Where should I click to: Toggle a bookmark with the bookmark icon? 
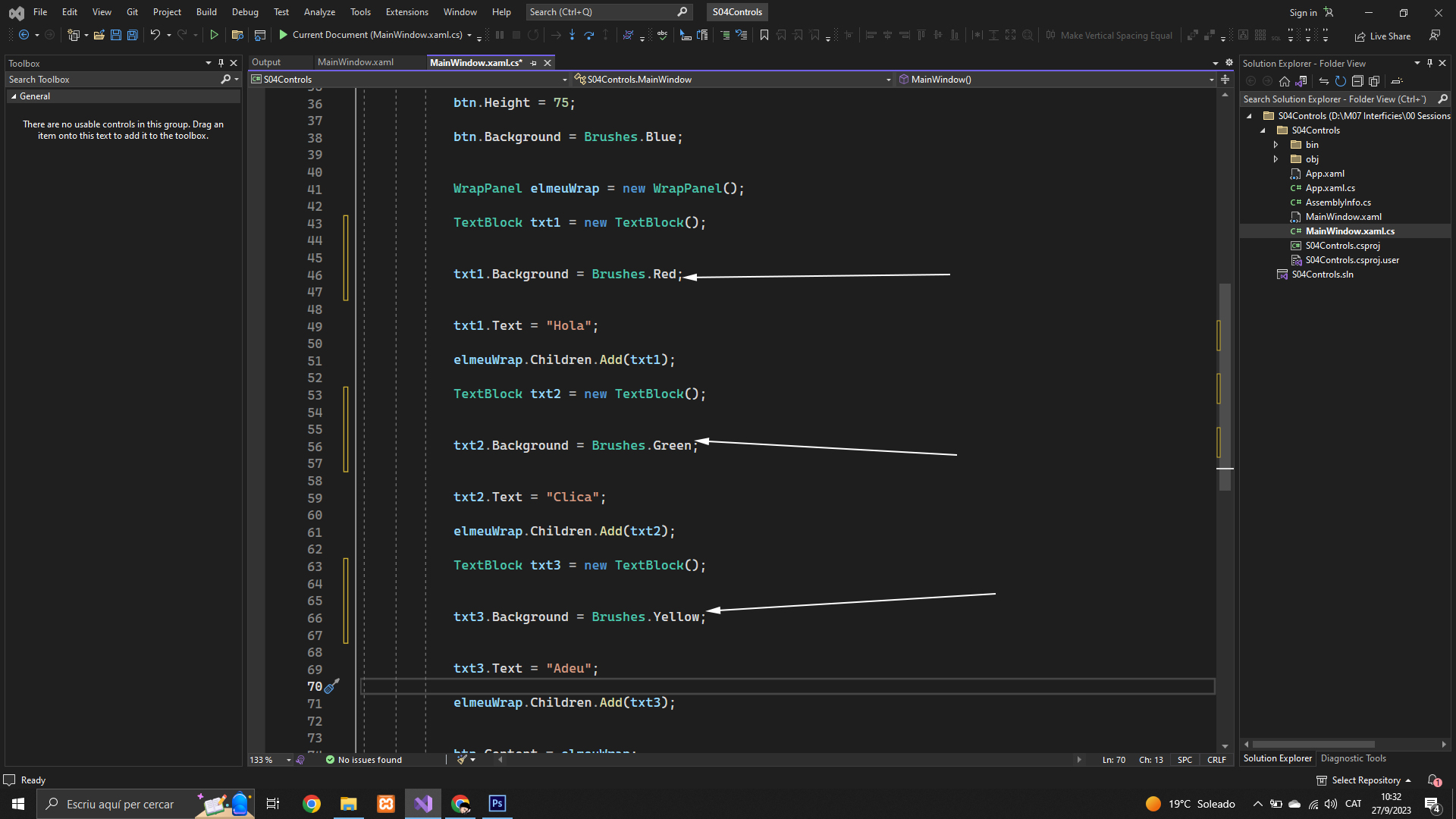pos(764,35)
